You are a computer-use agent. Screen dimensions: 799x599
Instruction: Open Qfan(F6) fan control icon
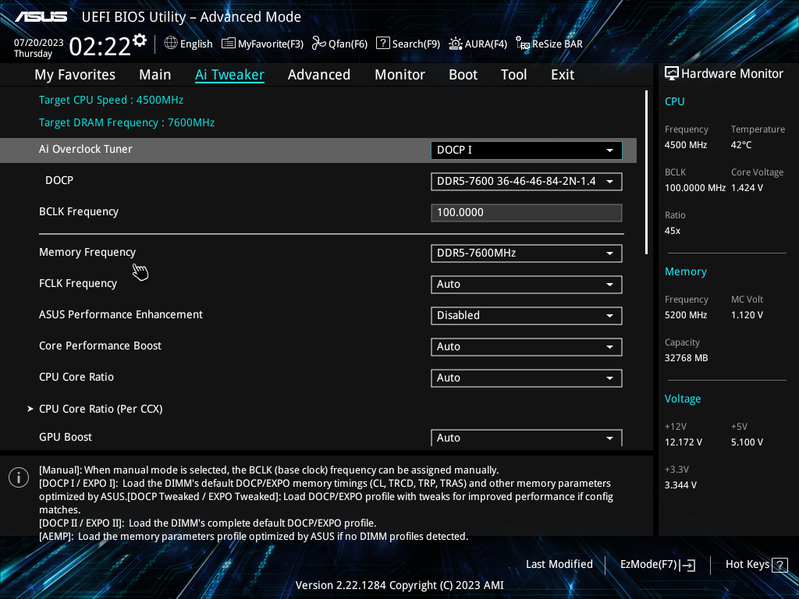(319, 43)
